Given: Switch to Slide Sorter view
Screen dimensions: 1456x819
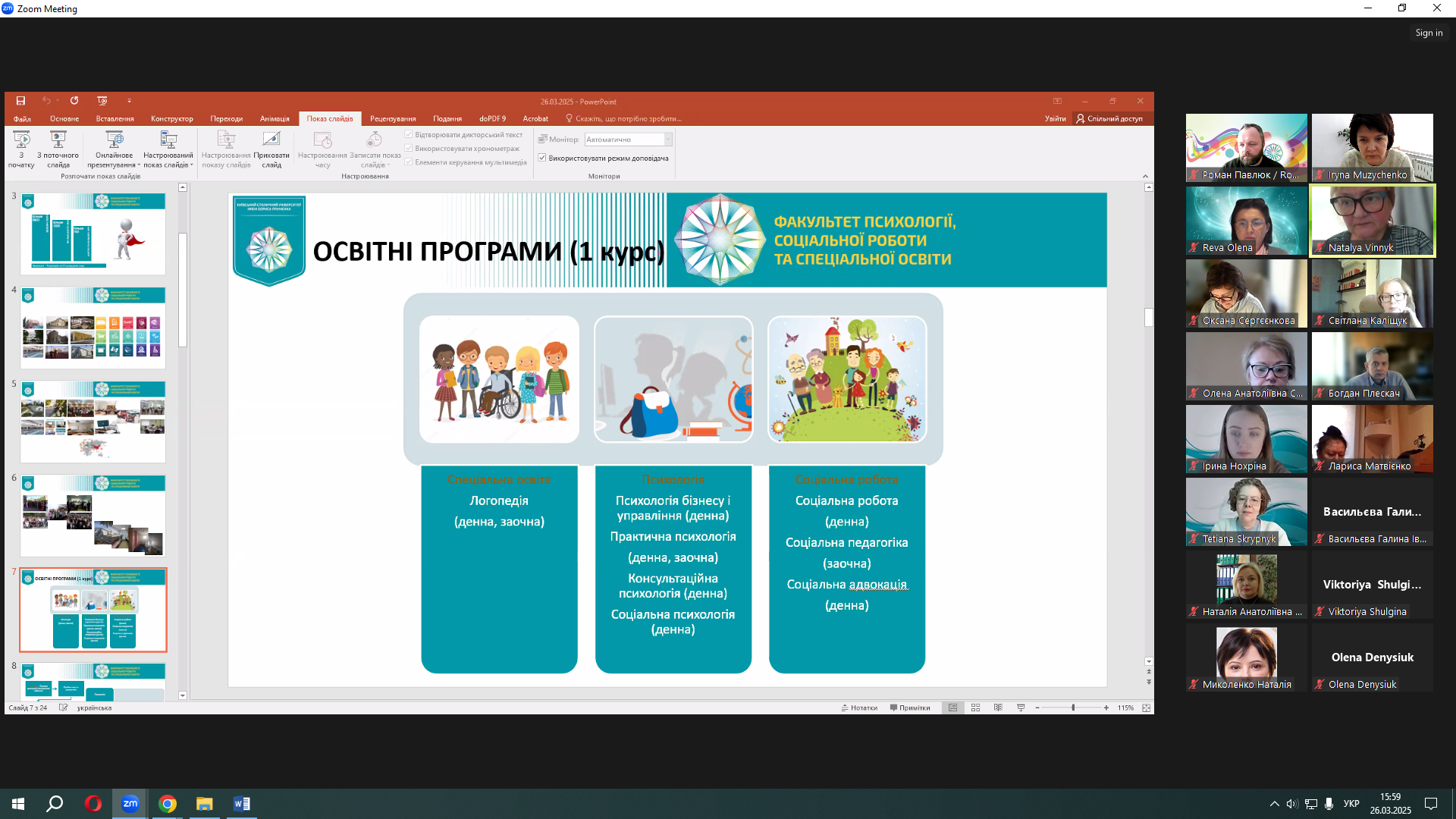Looking at the screenshot, I should pos(975,708).
